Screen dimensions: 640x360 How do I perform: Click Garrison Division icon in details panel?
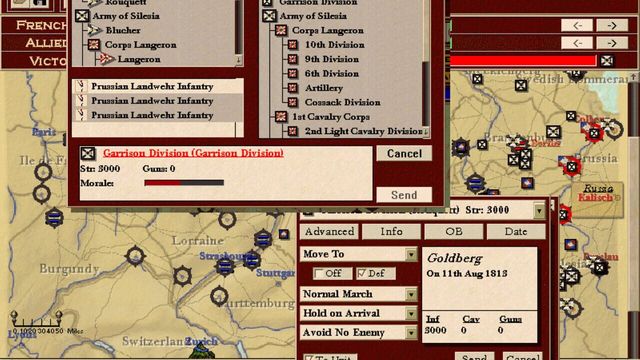(x=88, y=153)
